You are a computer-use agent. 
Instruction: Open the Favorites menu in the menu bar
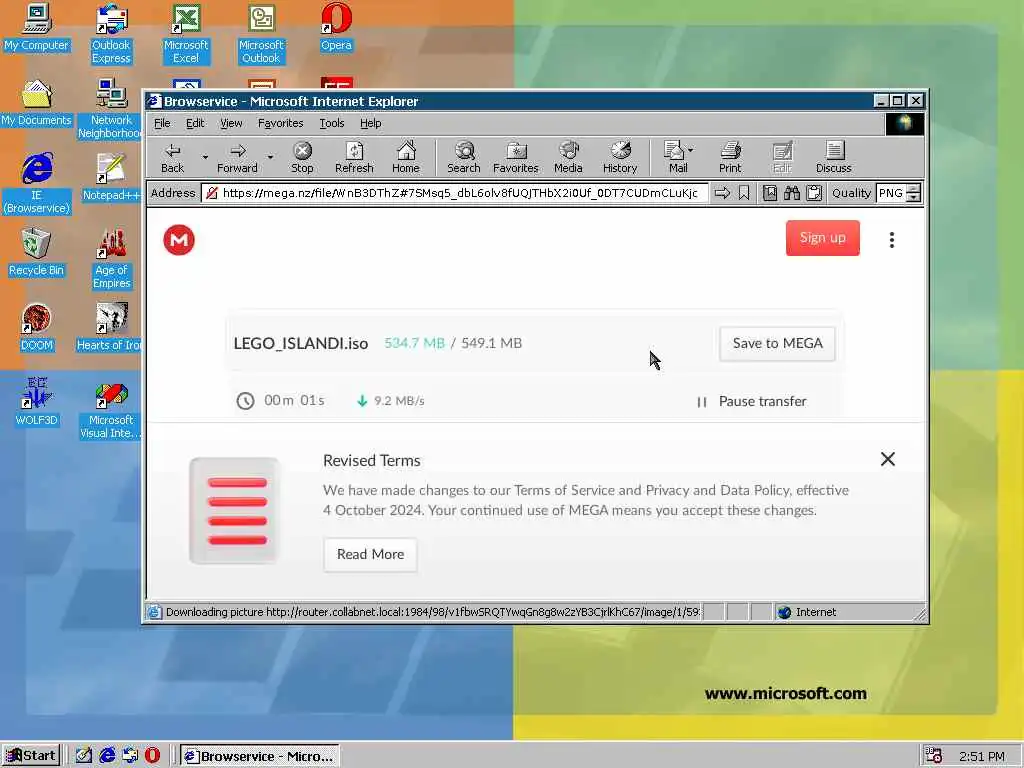pos(280,123)
